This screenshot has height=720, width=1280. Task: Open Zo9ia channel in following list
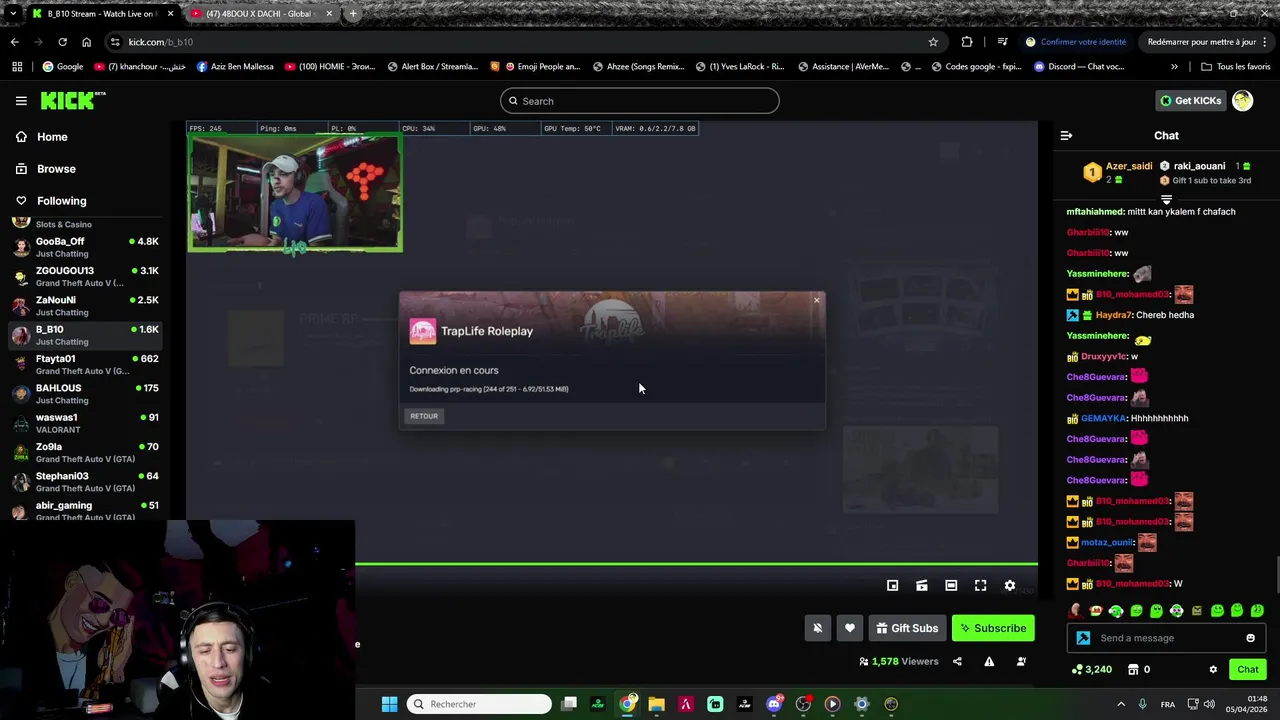[86, 452]
